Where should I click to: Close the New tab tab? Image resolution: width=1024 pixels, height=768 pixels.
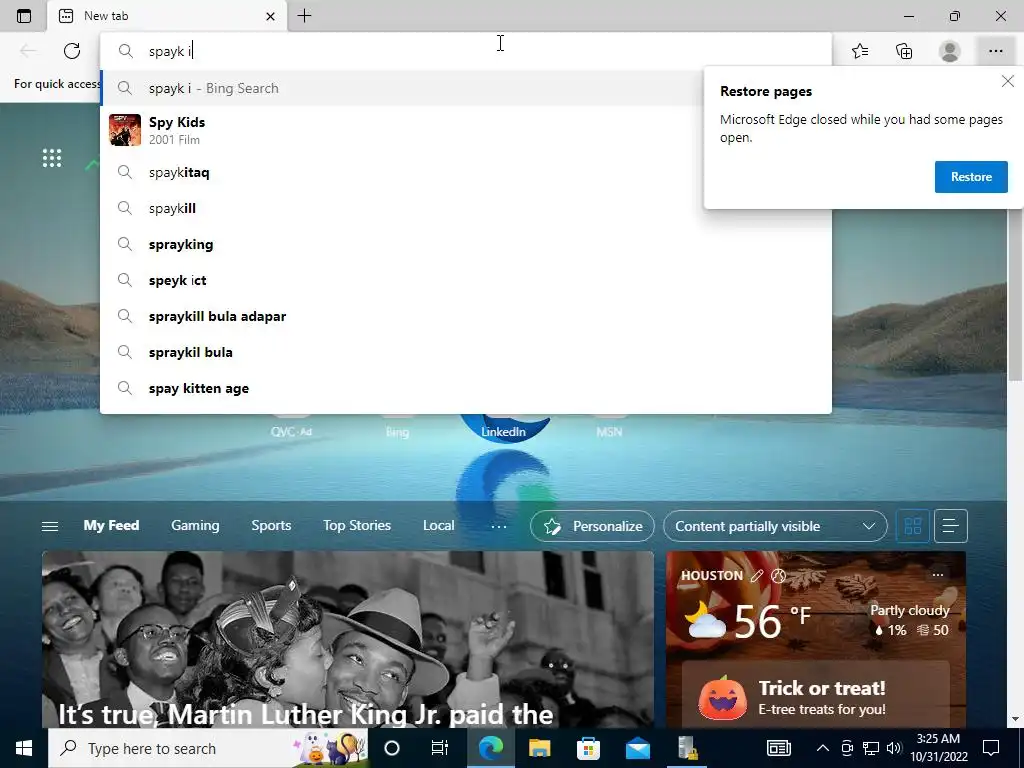click(x=270, y=16)
